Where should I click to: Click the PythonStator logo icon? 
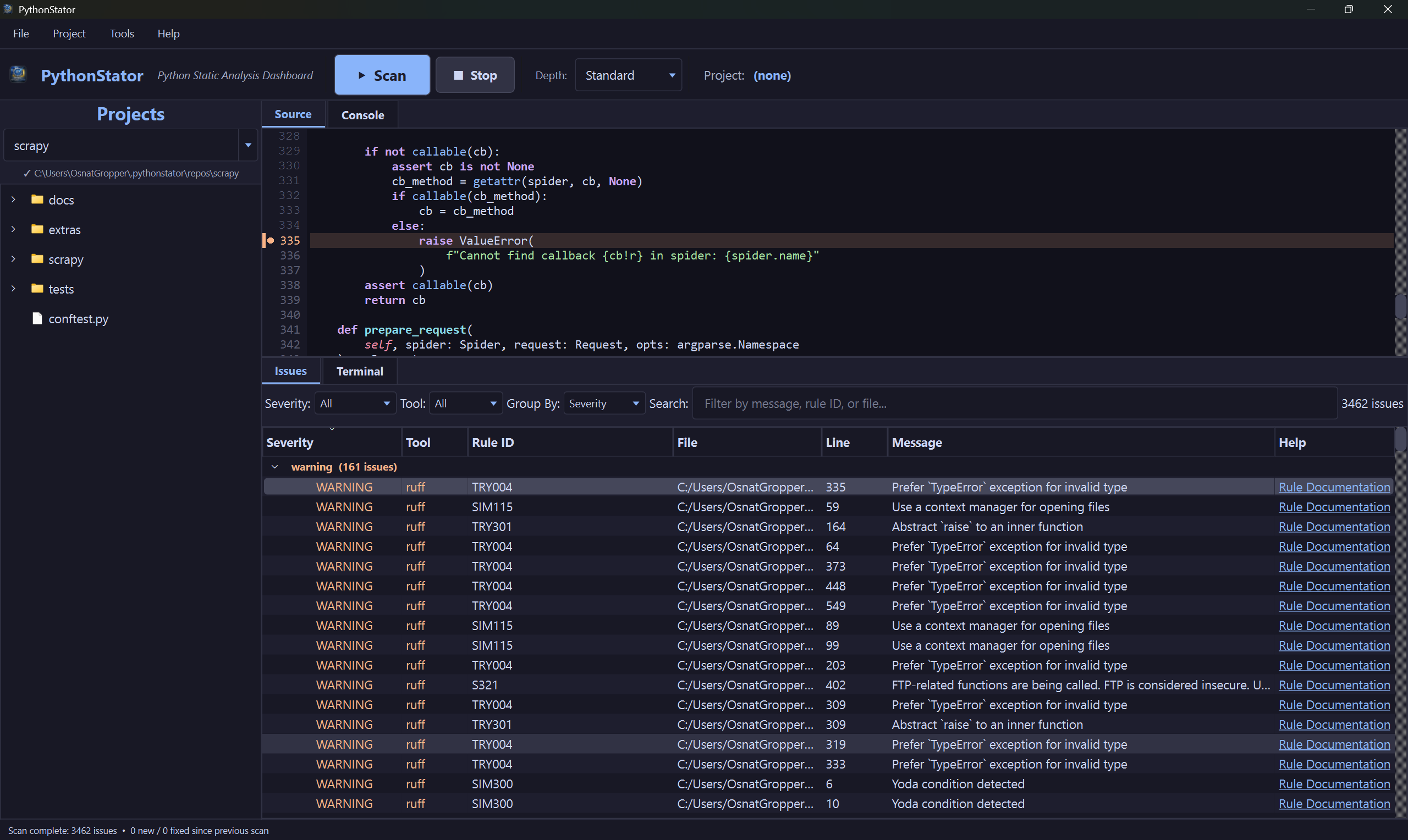coord(18,74)
